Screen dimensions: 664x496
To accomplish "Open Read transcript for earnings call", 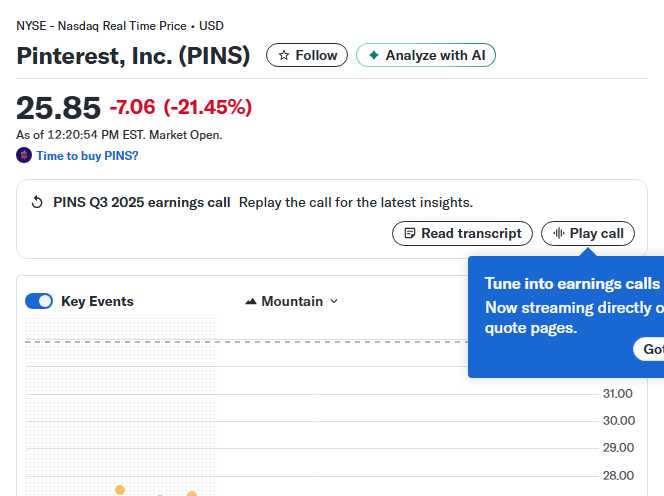I will [x=462, y=233].
